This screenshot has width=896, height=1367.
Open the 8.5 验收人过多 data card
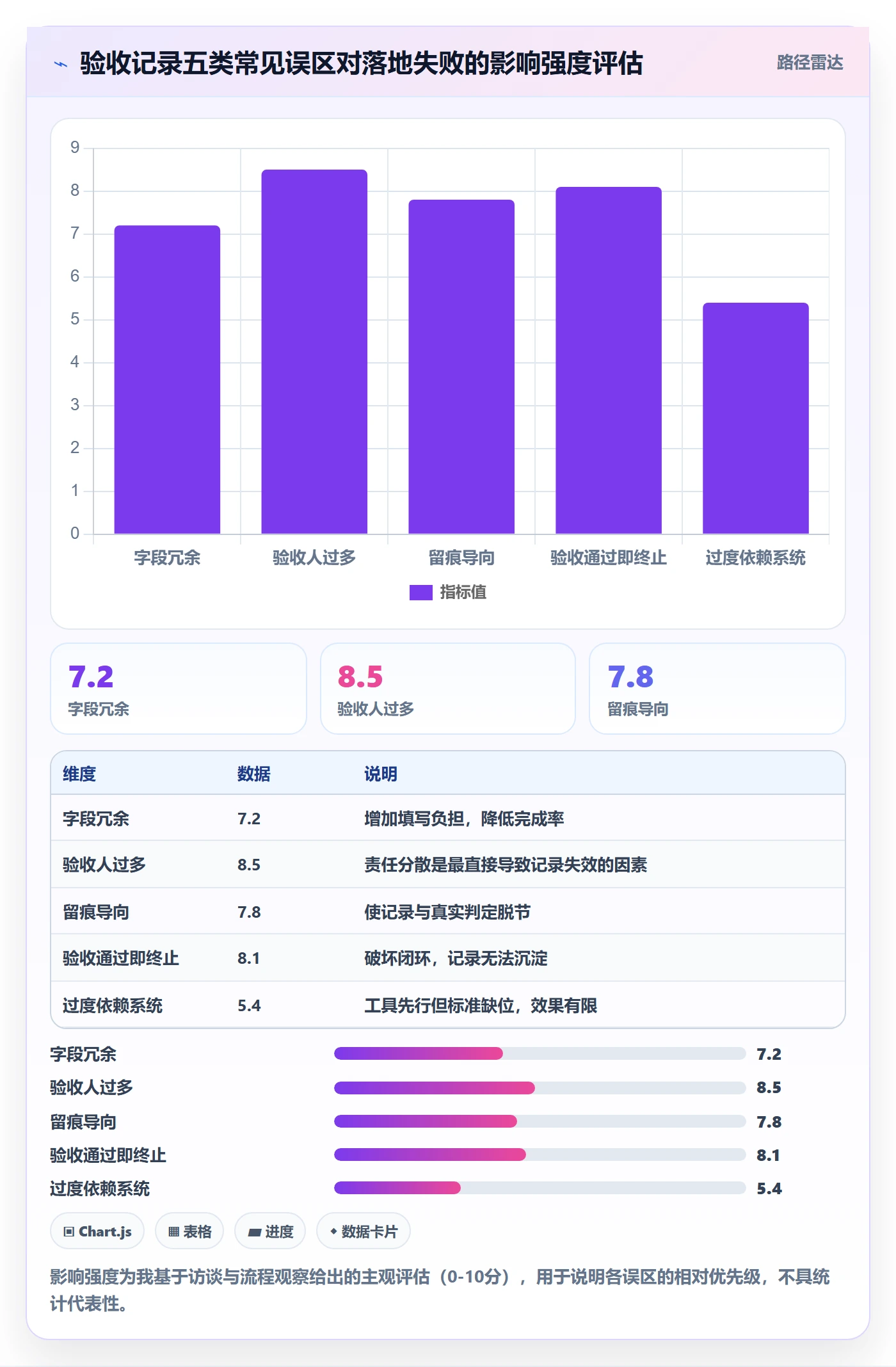448,689
